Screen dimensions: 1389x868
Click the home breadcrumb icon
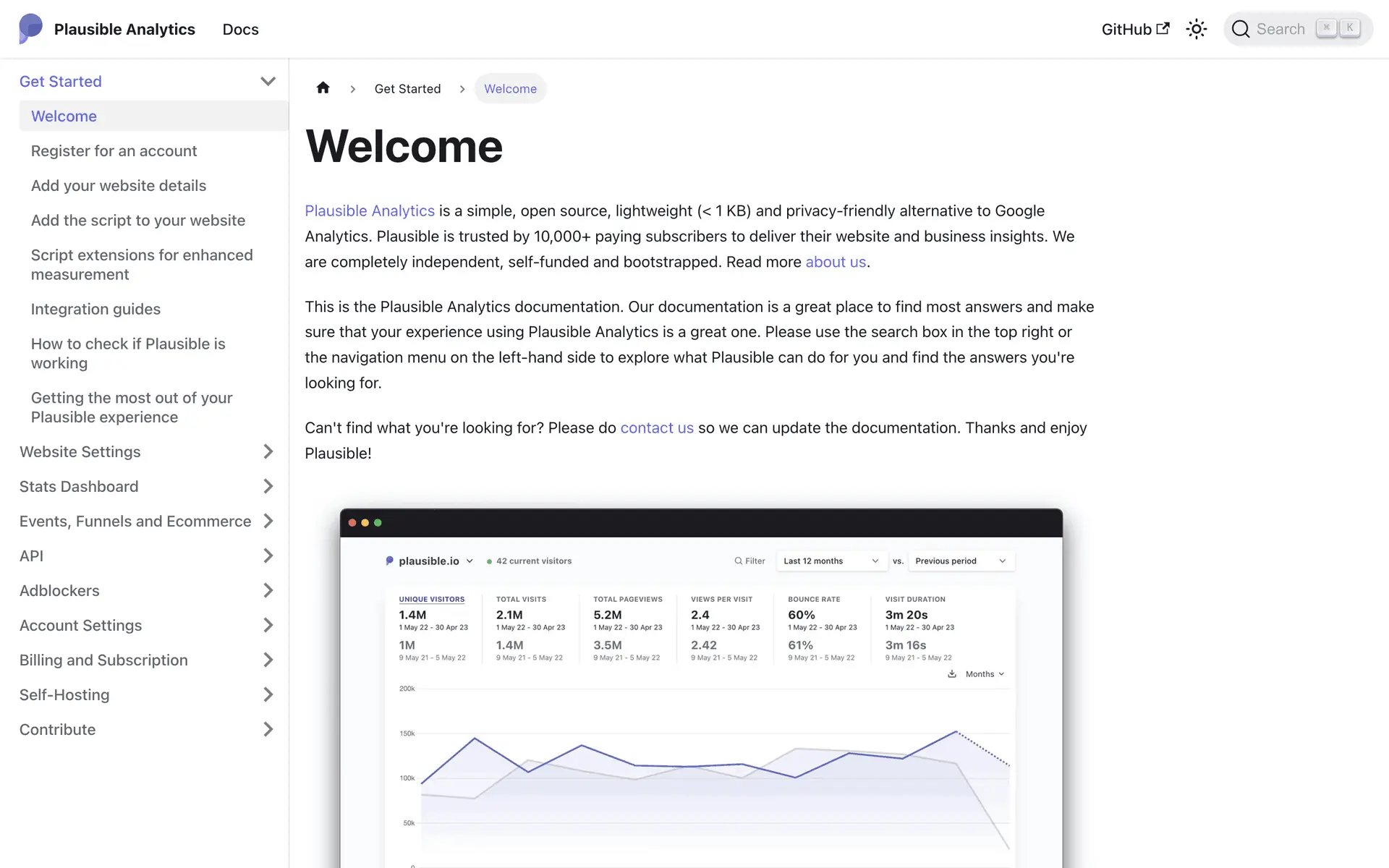pos(323,88)
